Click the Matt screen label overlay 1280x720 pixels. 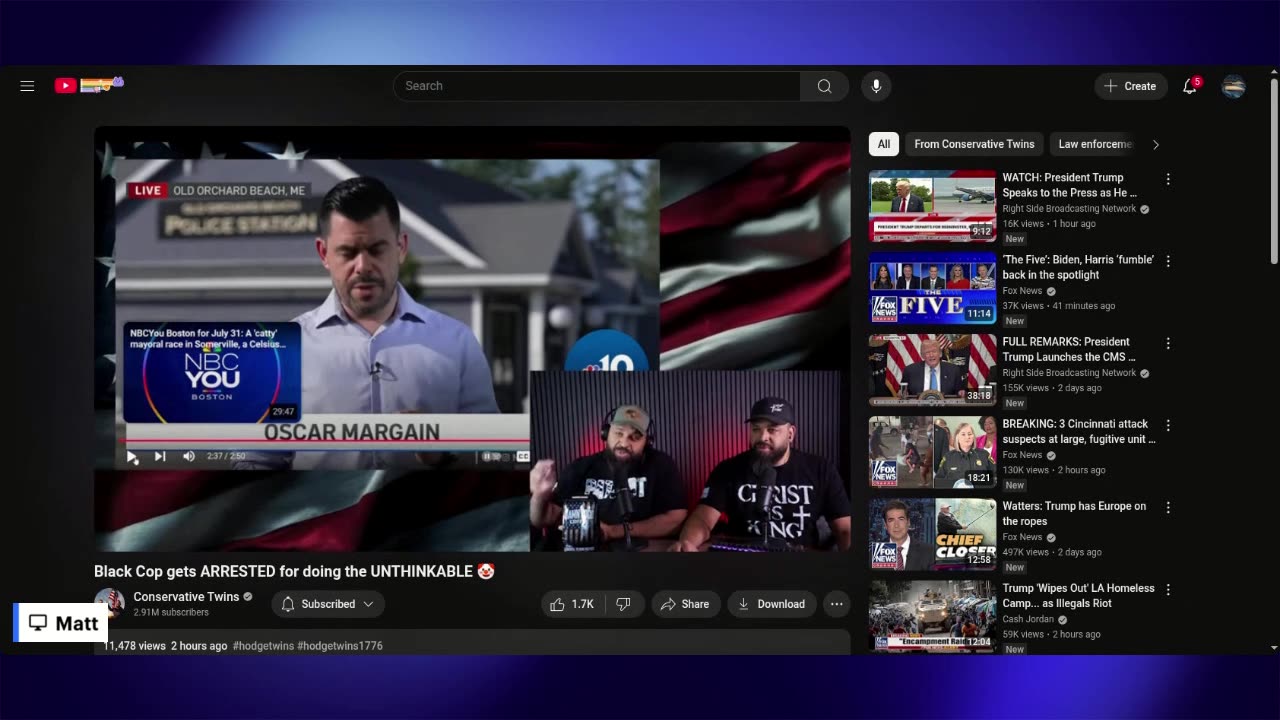(58, 623)
